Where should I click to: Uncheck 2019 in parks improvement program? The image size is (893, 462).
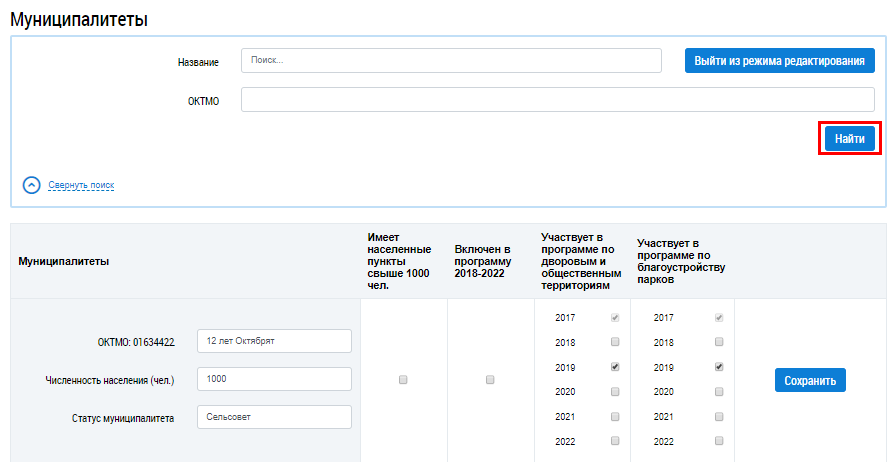pyautogui.click(x=719, y=367)
